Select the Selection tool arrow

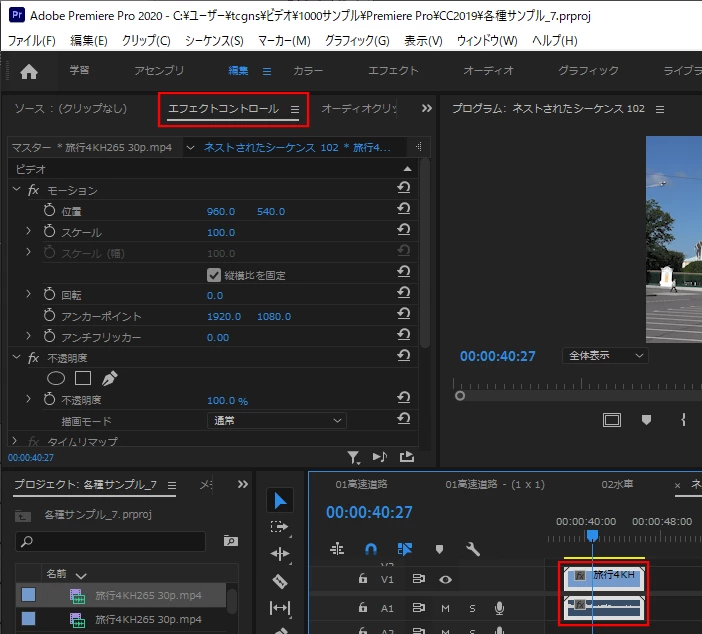coord(280,500)
